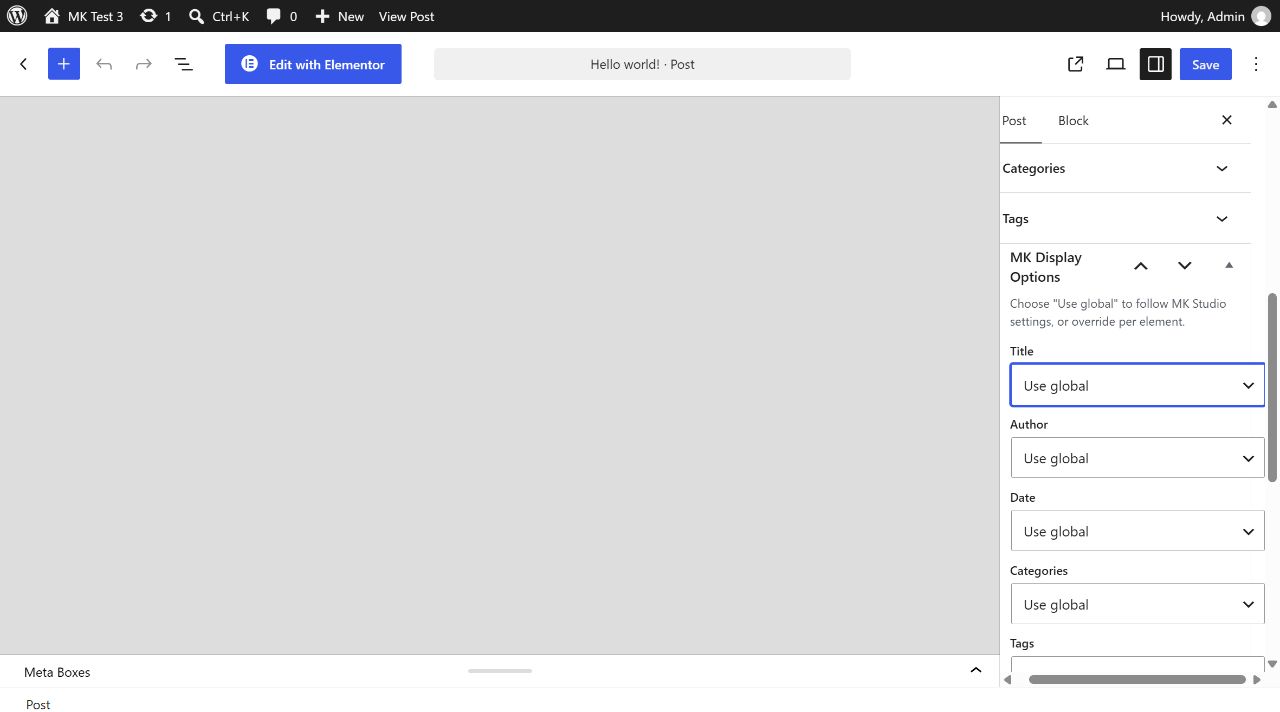Screen dimensions: 1280x712
Task: Click the Post breadcrumb at bottom
Action: point(38,704)
